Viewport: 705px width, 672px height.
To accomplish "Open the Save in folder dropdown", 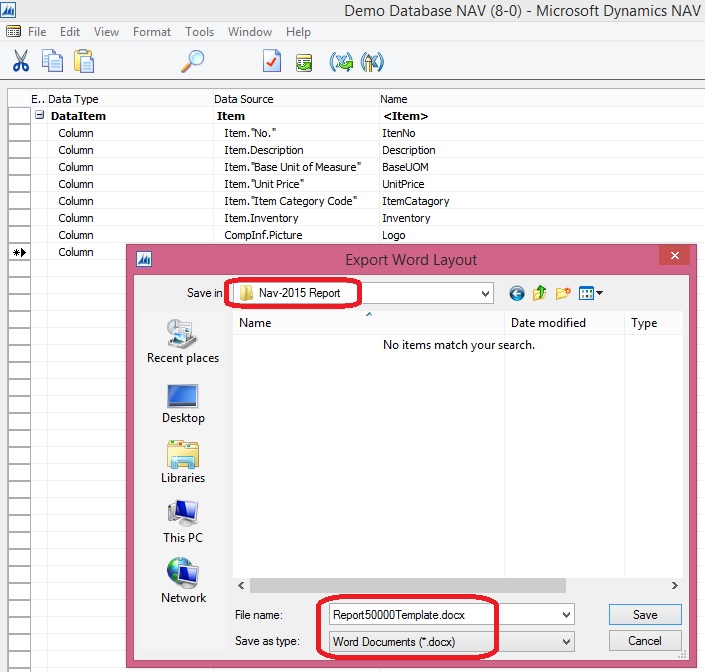I will [x=486, y=293].
